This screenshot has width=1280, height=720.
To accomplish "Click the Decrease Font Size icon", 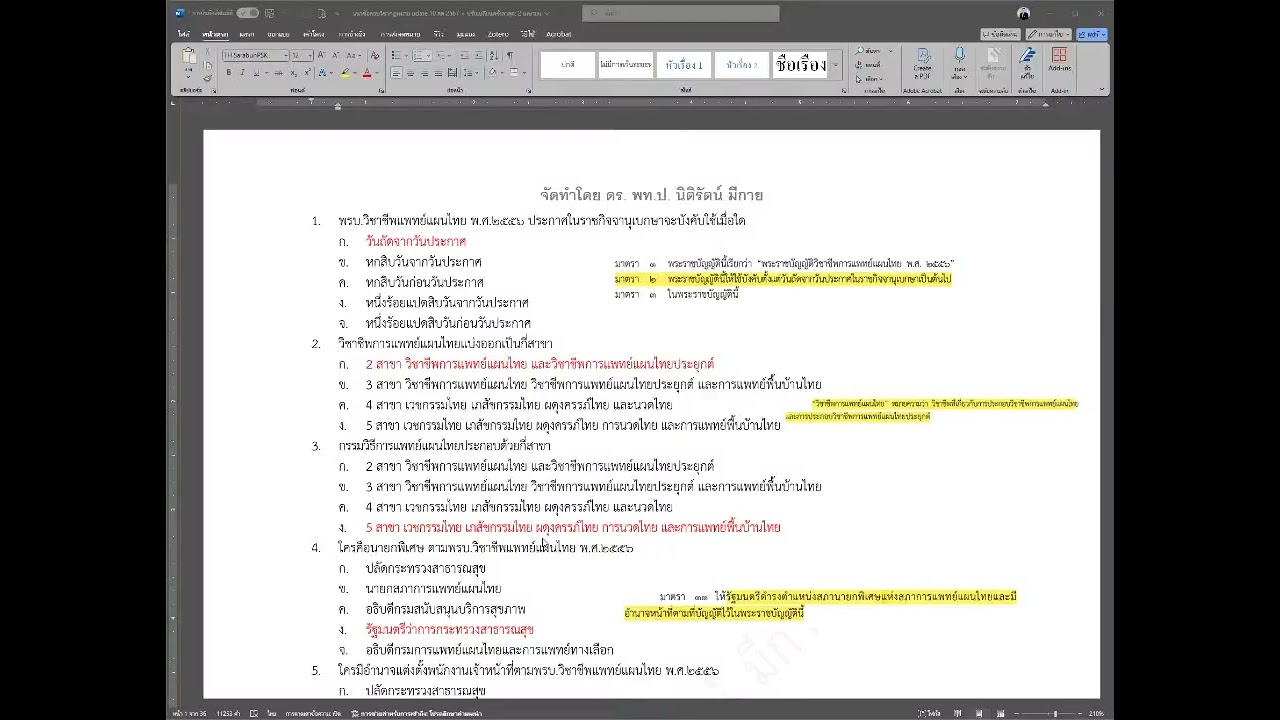I will click(x=336, y=55).
